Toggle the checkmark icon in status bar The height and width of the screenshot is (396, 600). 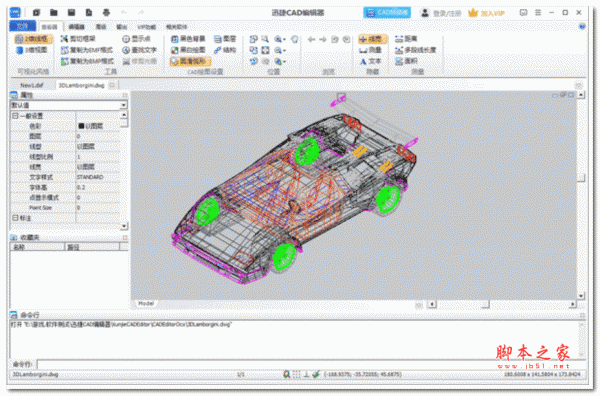tap(316, 374)
